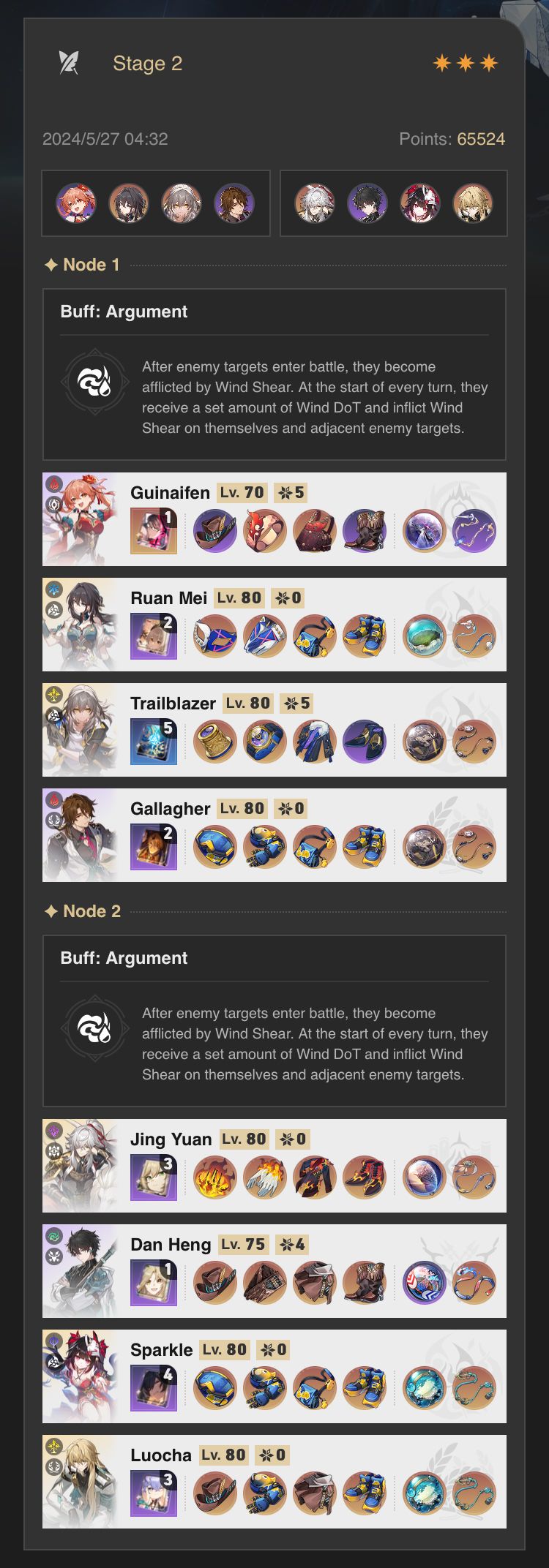Click the Argument buff icon in Node 2
549x1568 pixels.
(x=95, y=1029)
